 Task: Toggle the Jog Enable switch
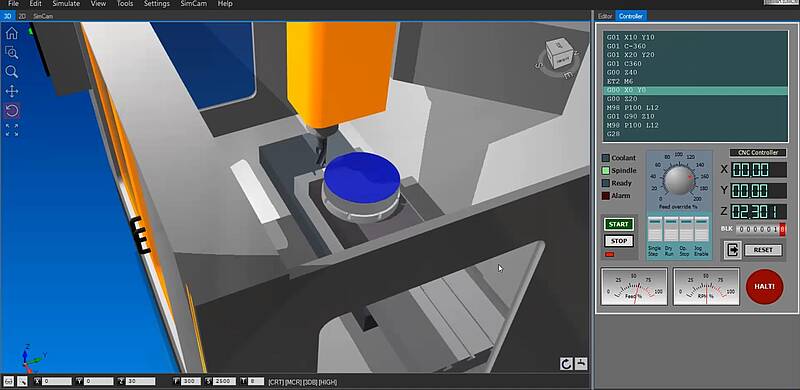[702, 229]
